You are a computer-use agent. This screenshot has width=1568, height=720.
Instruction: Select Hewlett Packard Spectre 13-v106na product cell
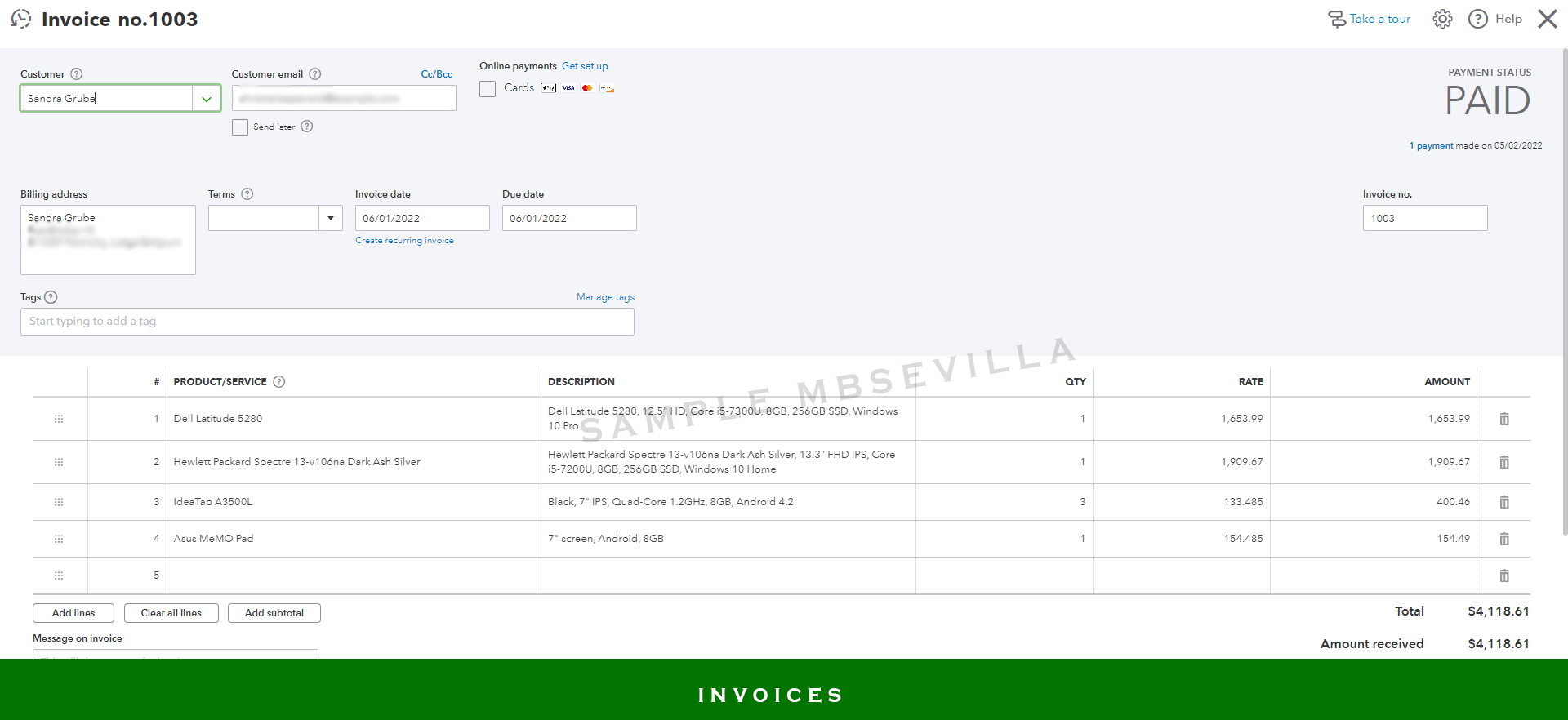pos(354,462)
